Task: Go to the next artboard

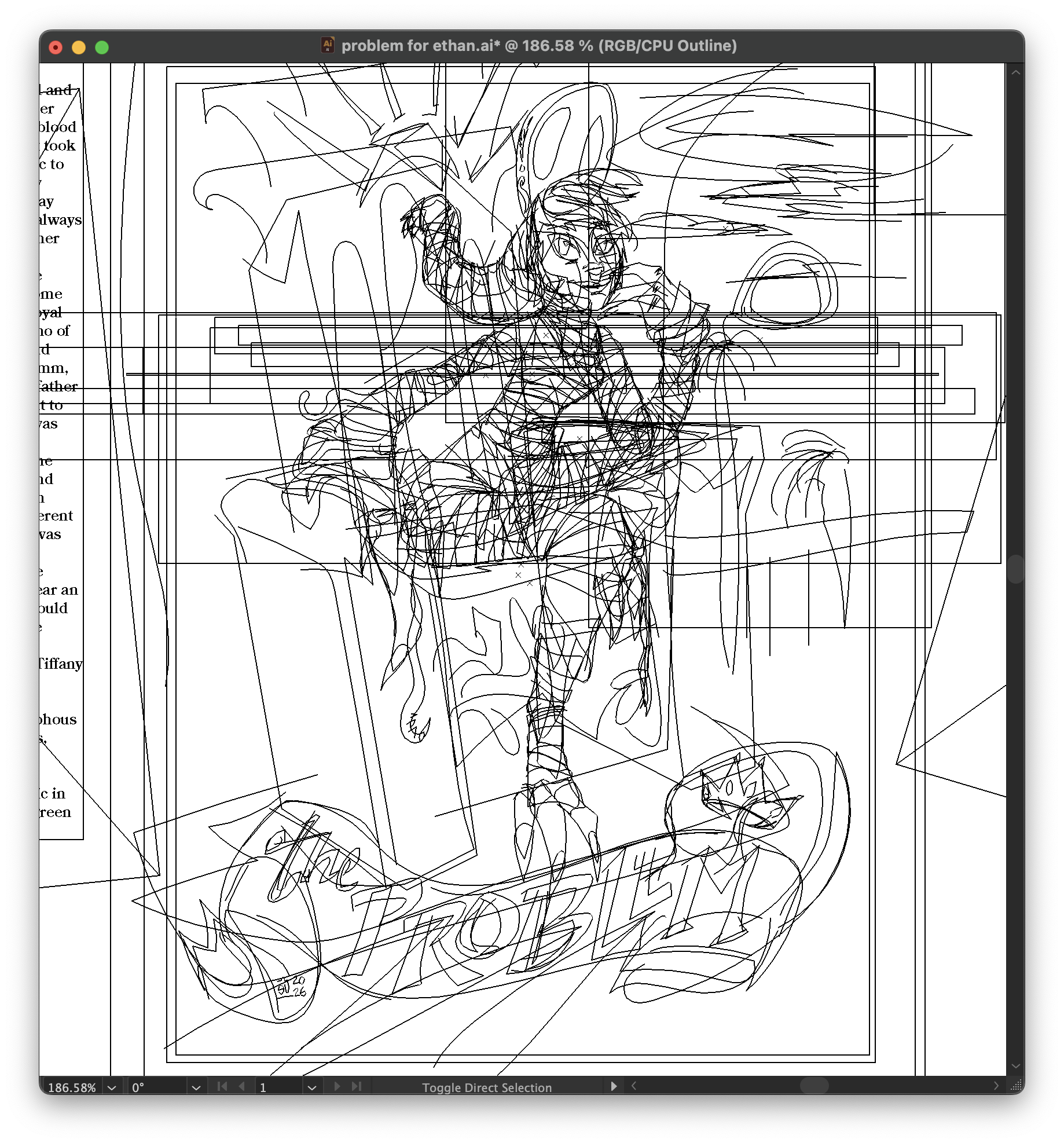Action: [337, 1086]
